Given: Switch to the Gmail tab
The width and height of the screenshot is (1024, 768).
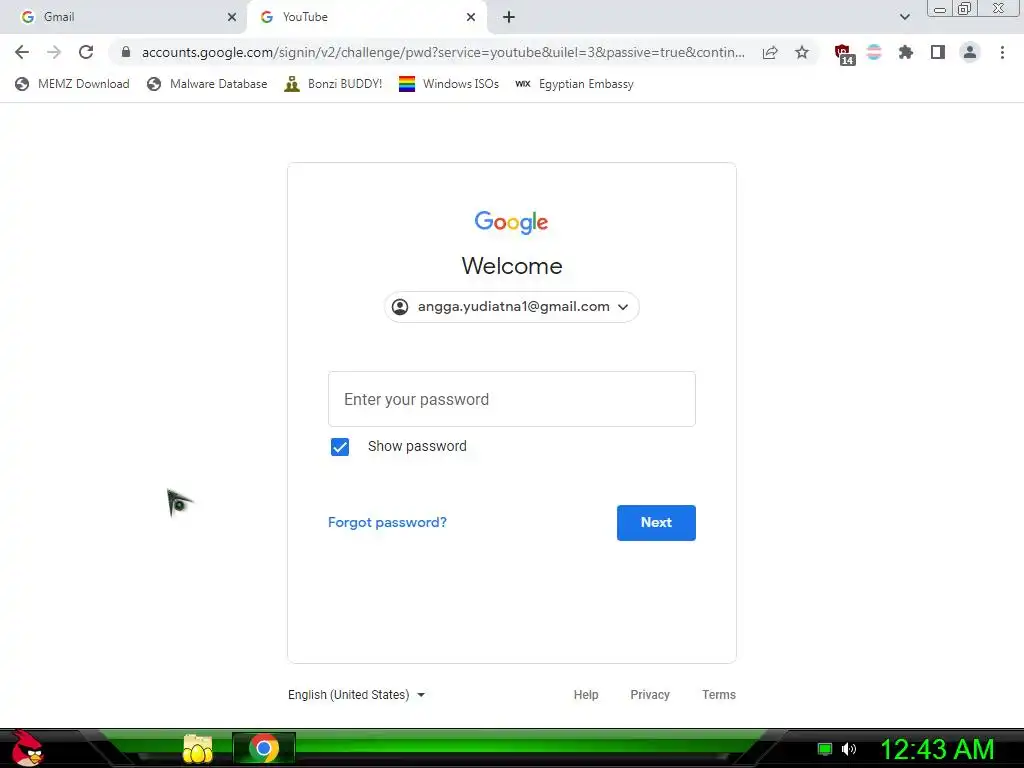Looking at the screenshot, I should click(123, 17).
